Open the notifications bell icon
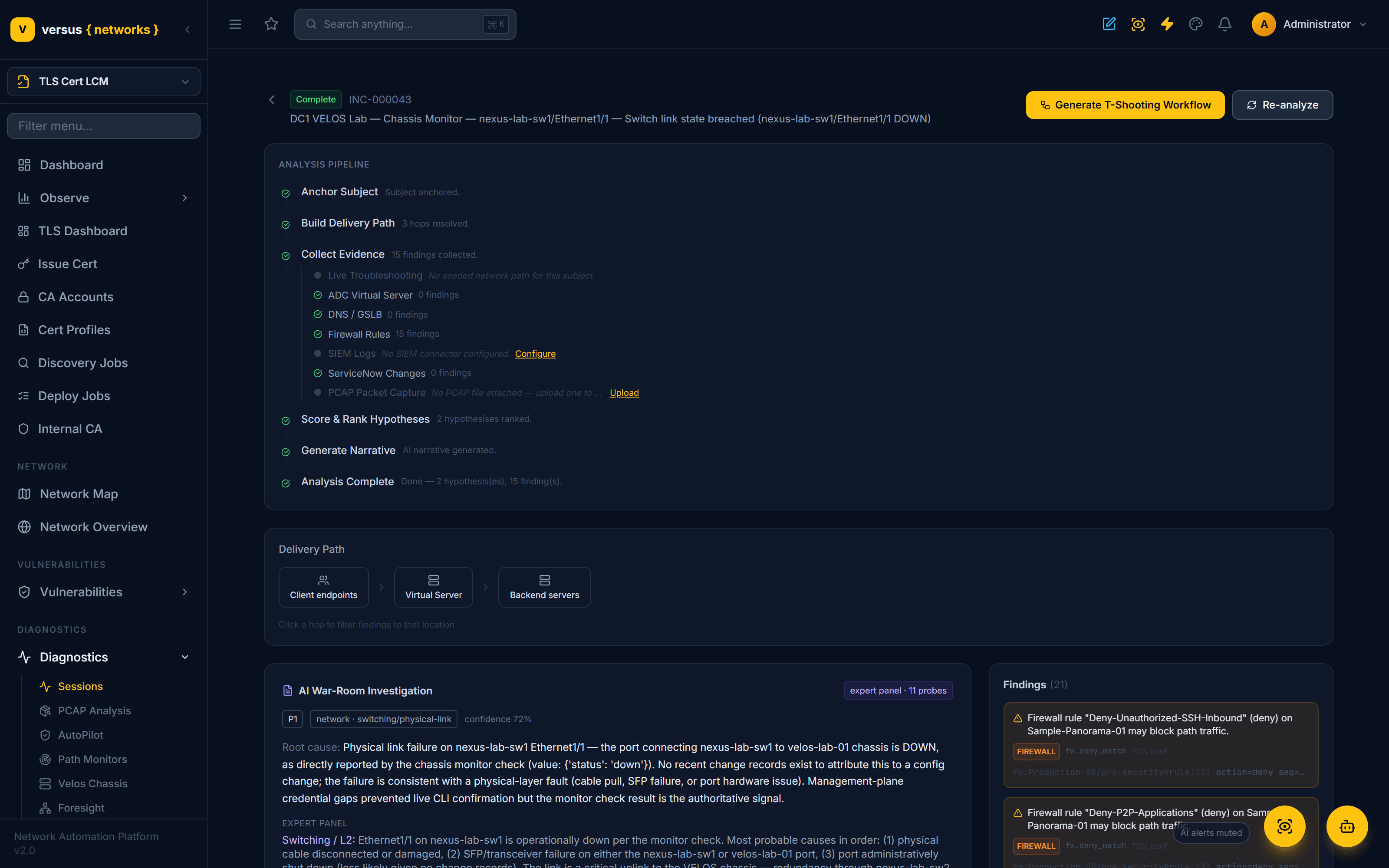This screenshot has width=1389, height=868. (1225, 24)
